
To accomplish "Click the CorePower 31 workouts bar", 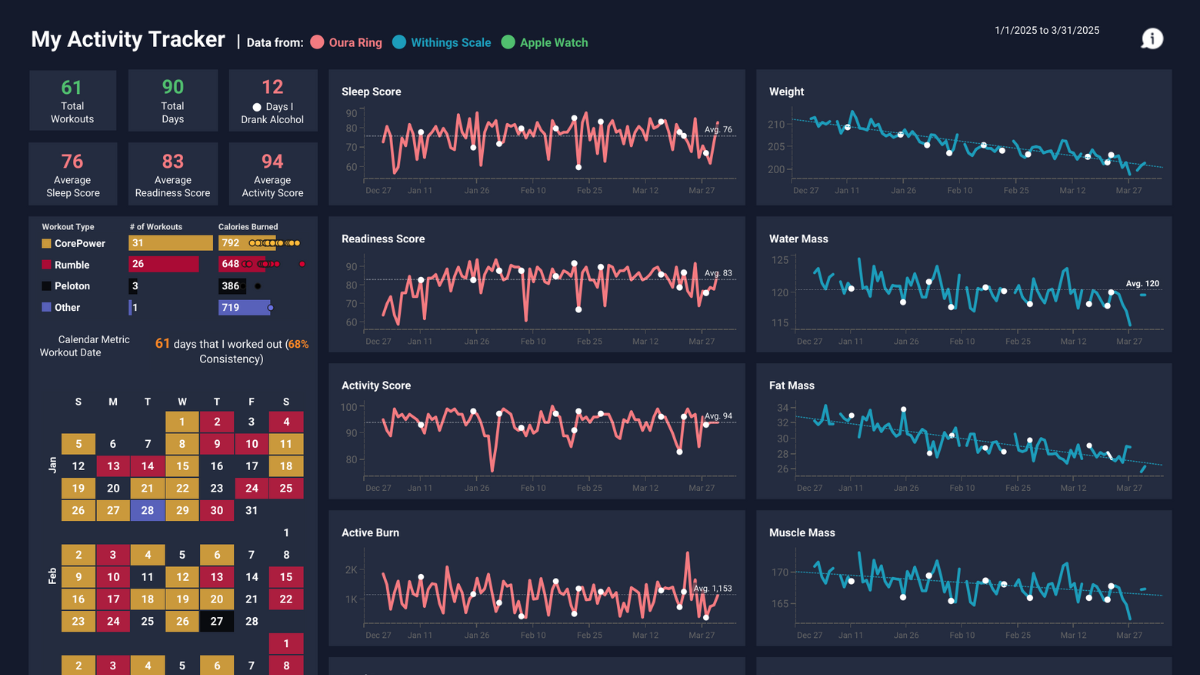I will click(170, 243).
